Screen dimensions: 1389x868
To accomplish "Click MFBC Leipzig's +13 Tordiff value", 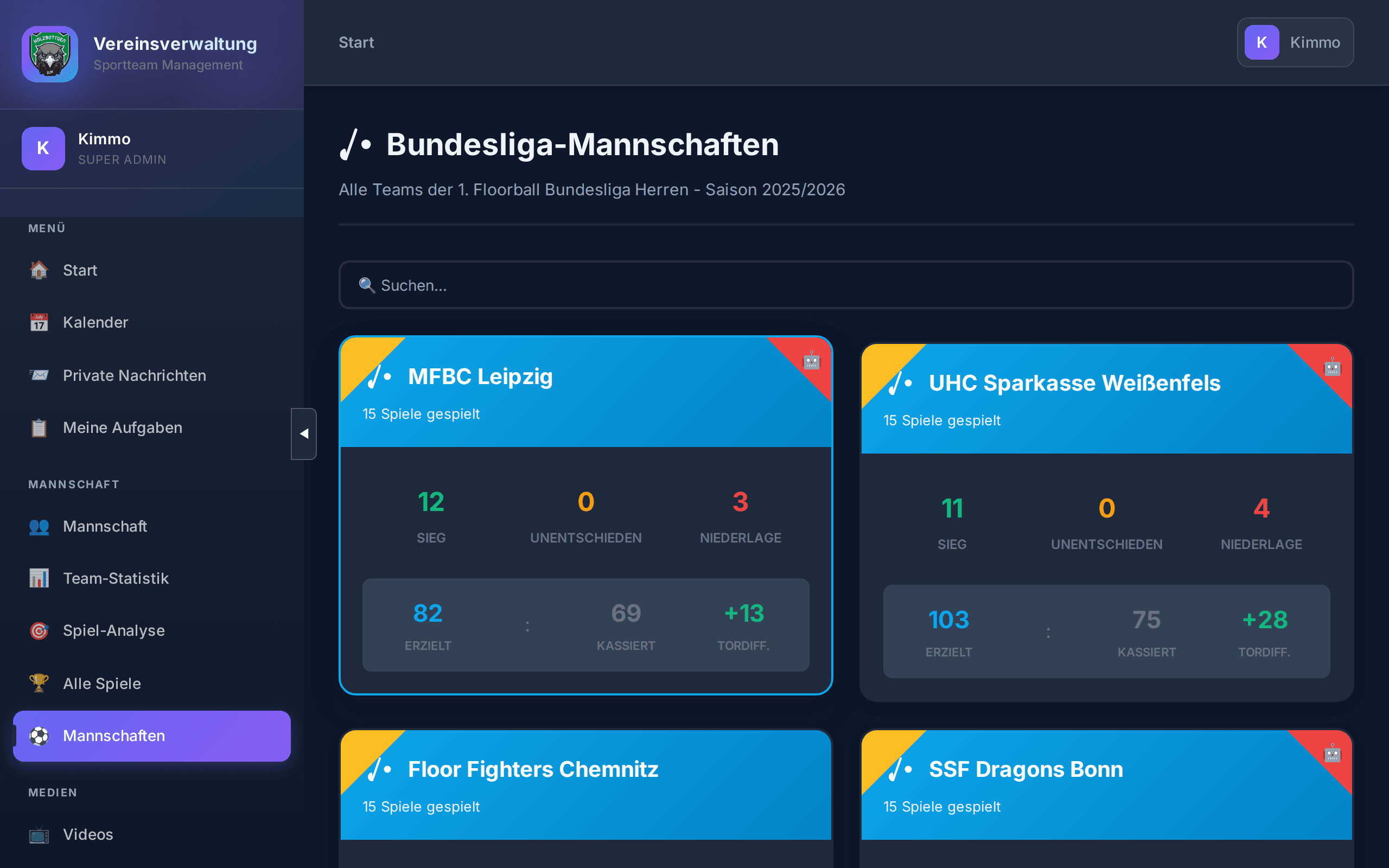I will (x=744, y=613).
